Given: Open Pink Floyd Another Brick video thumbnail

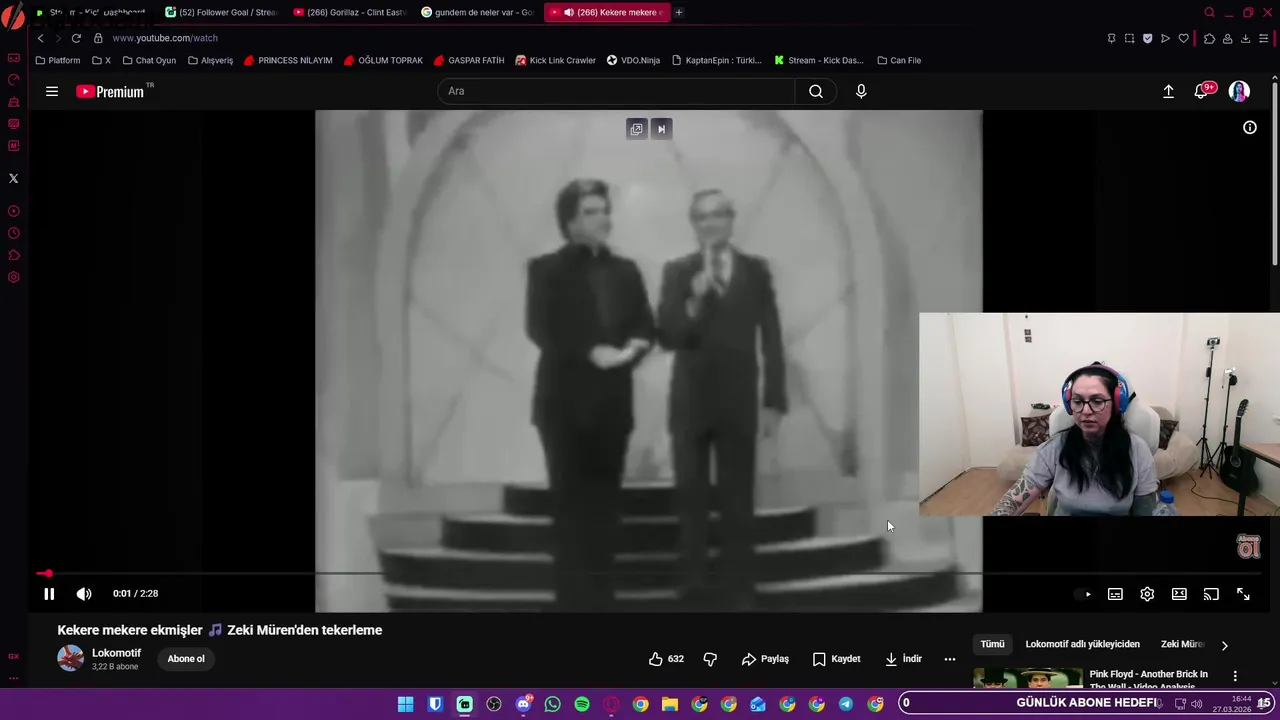Looking at the screenshot, I should [1028, 678].
